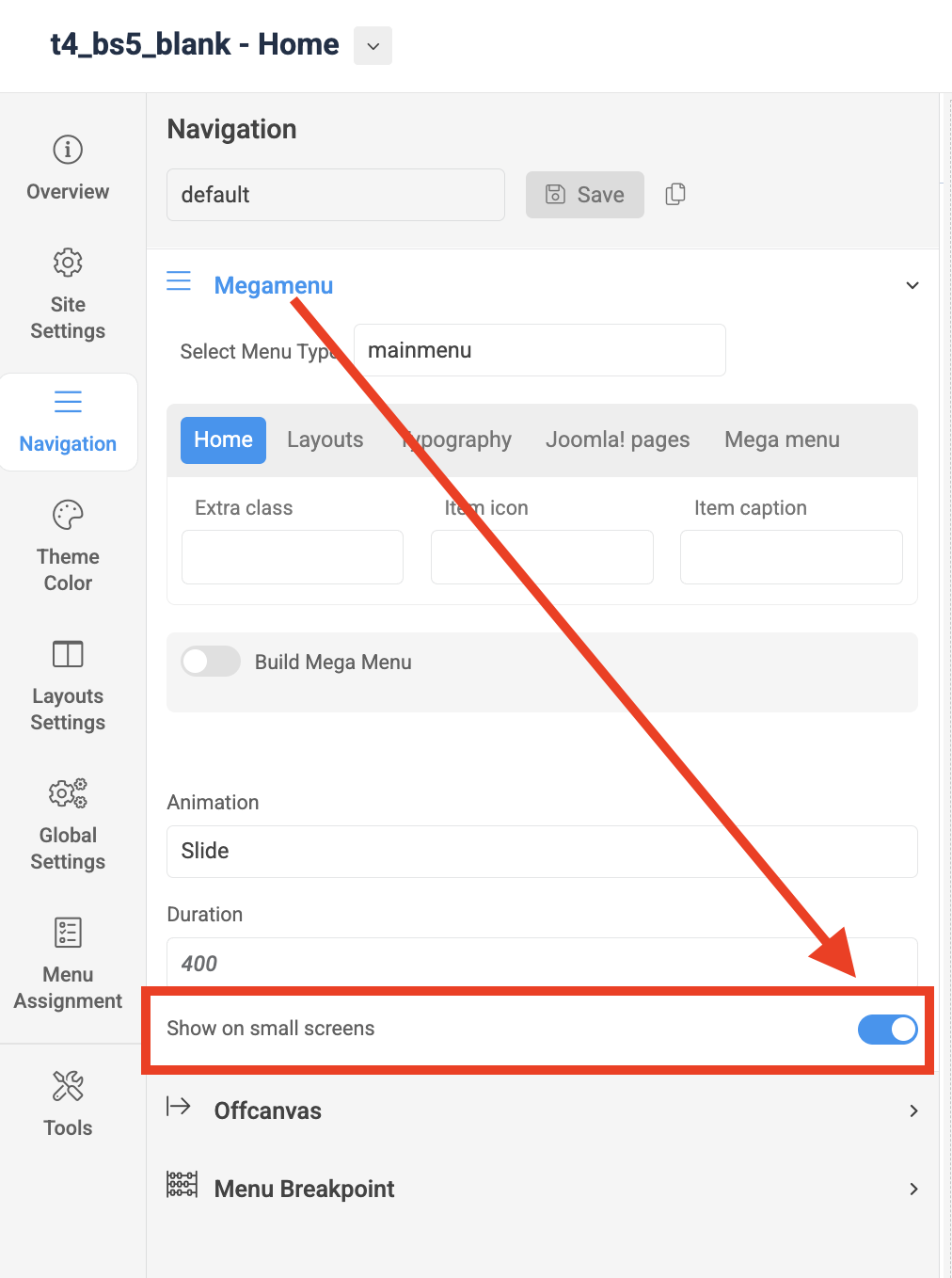
Task: Open the template title dropdown arrow
Action: (373, 46)
